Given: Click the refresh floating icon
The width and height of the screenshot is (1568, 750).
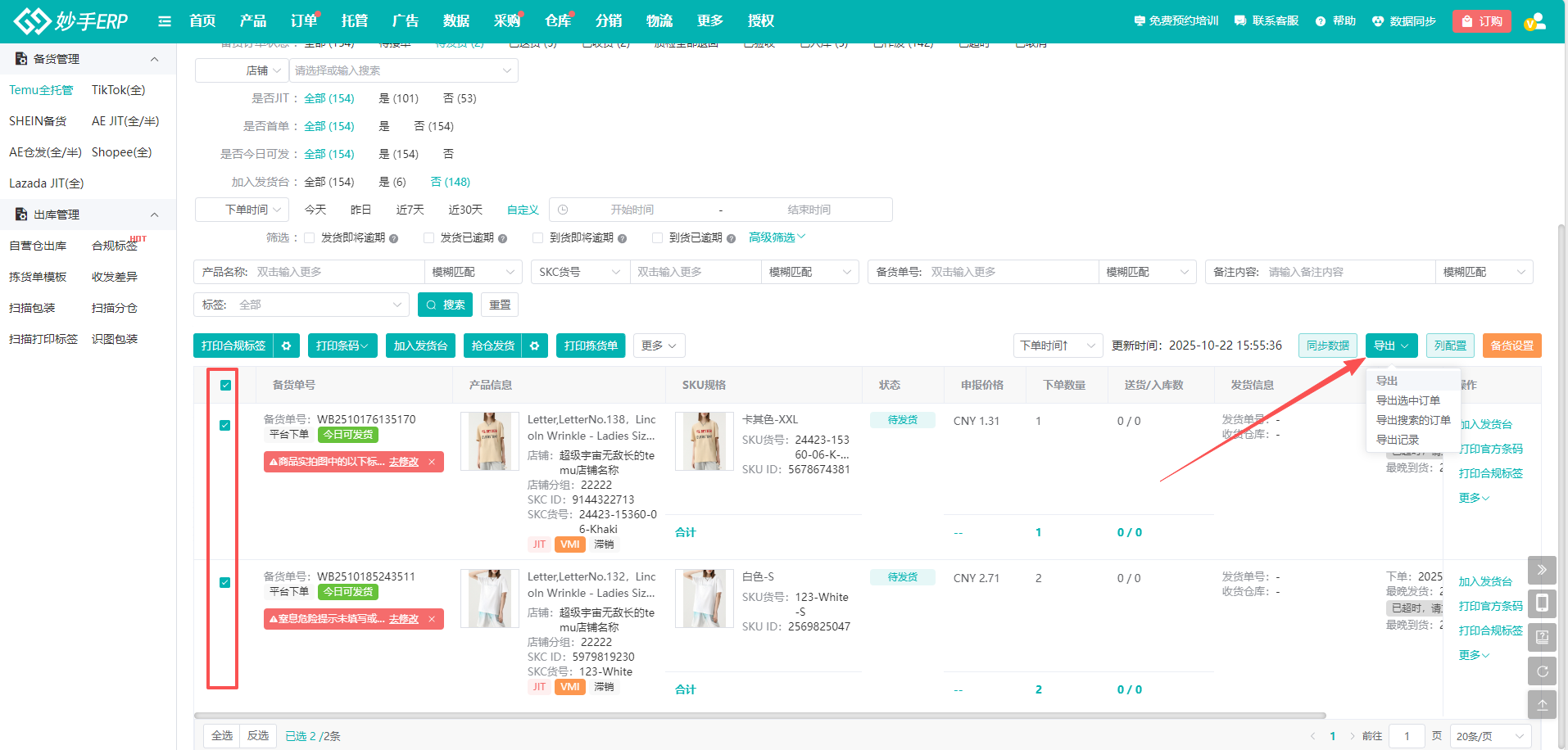Looking at the screenshot, I should coord(1542,671).
